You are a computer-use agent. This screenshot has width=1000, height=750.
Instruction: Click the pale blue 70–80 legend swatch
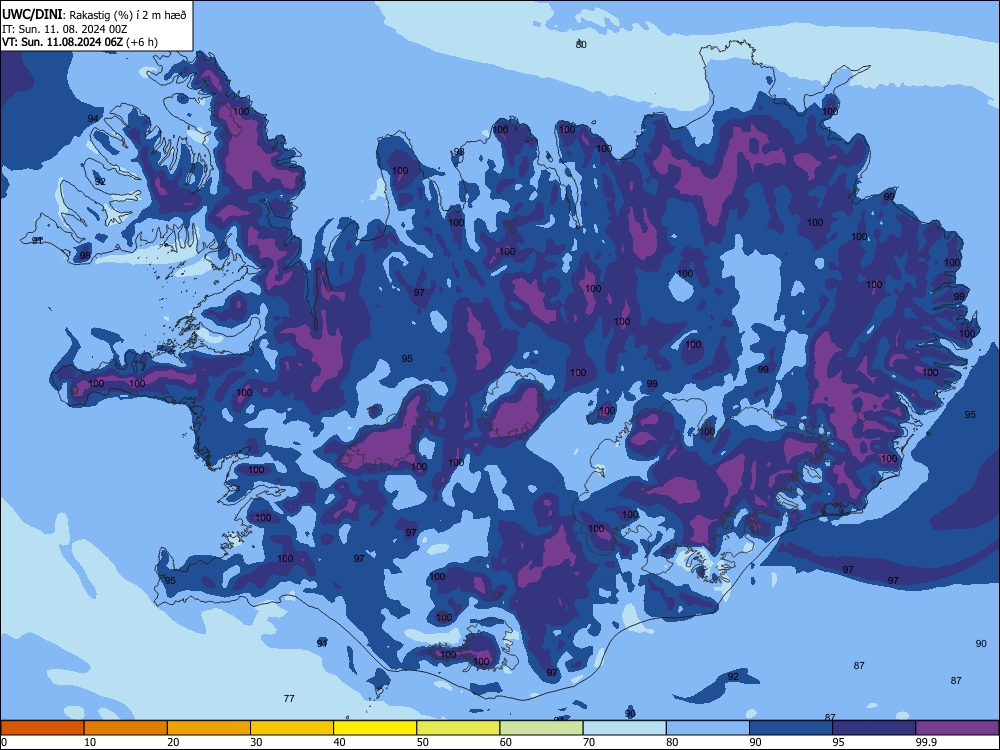[x=624, y=728]
